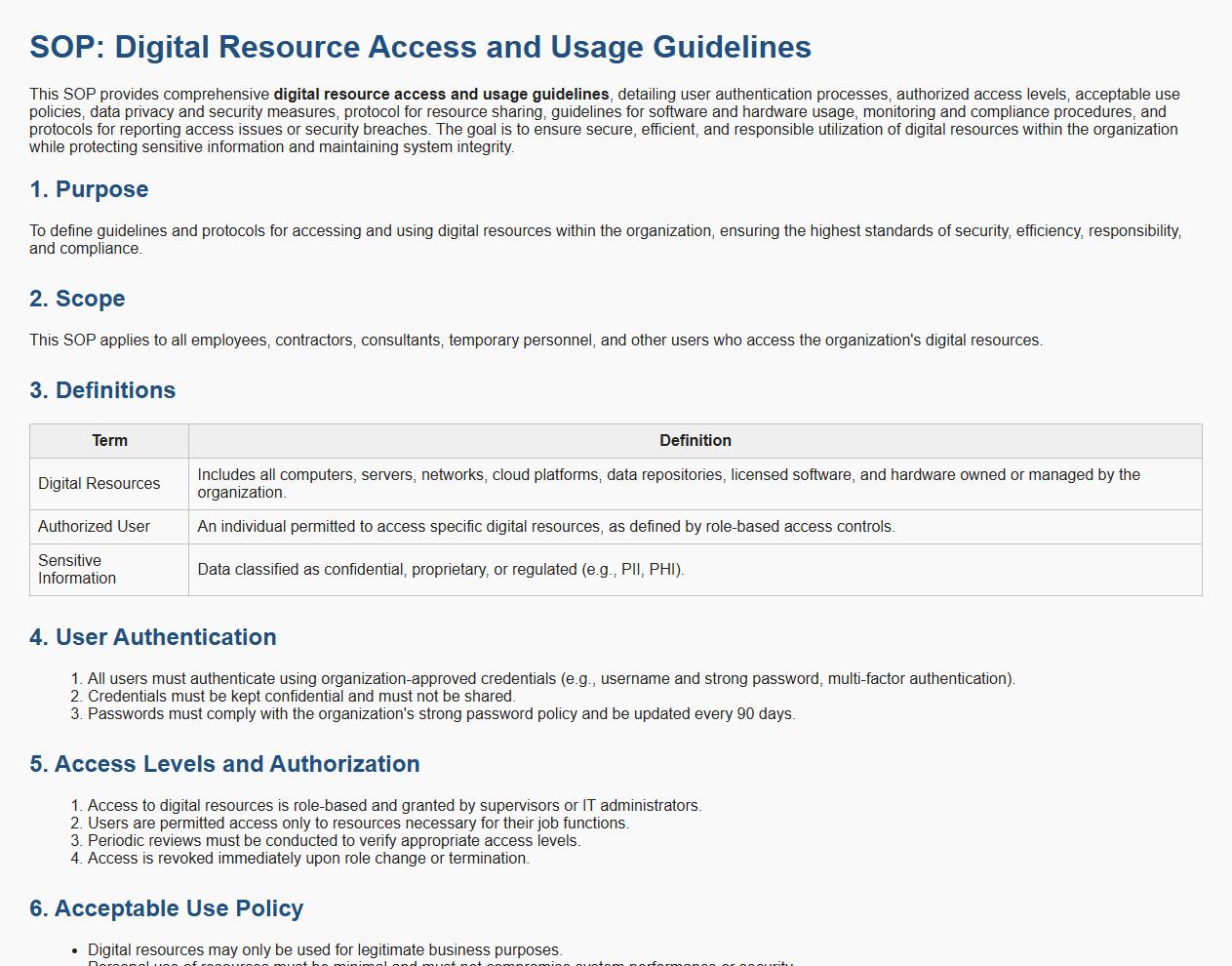Select the 'Sensitive Information' term cell

(x=77, y=570)
